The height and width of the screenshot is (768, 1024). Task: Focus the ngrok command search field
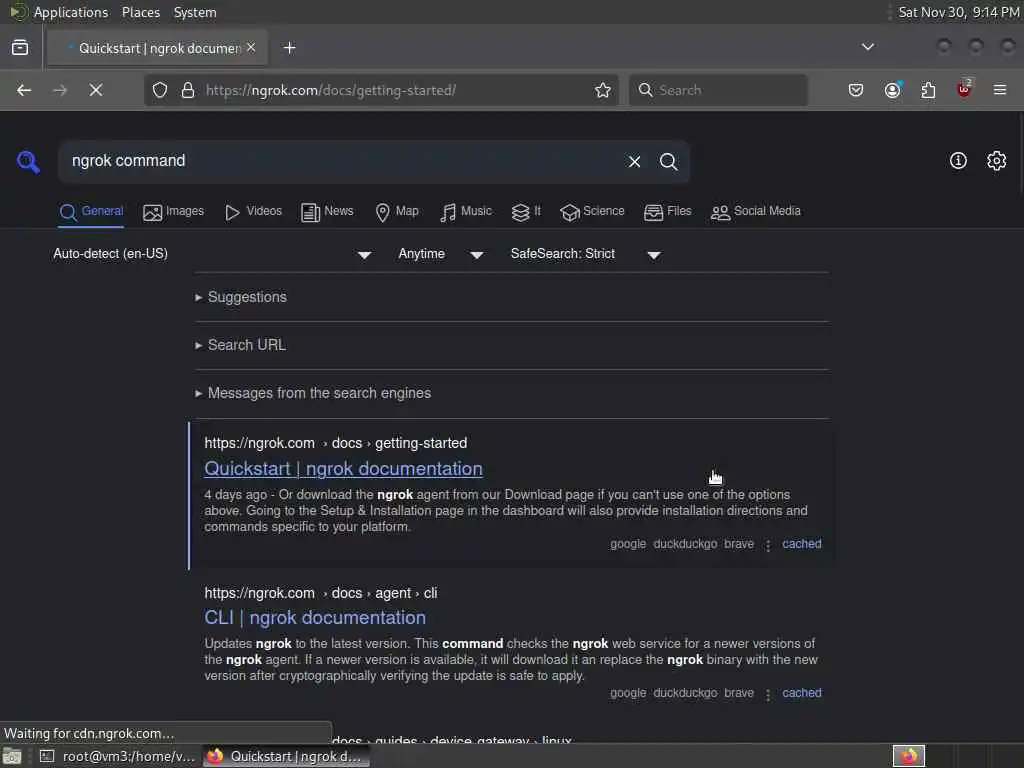340,161
